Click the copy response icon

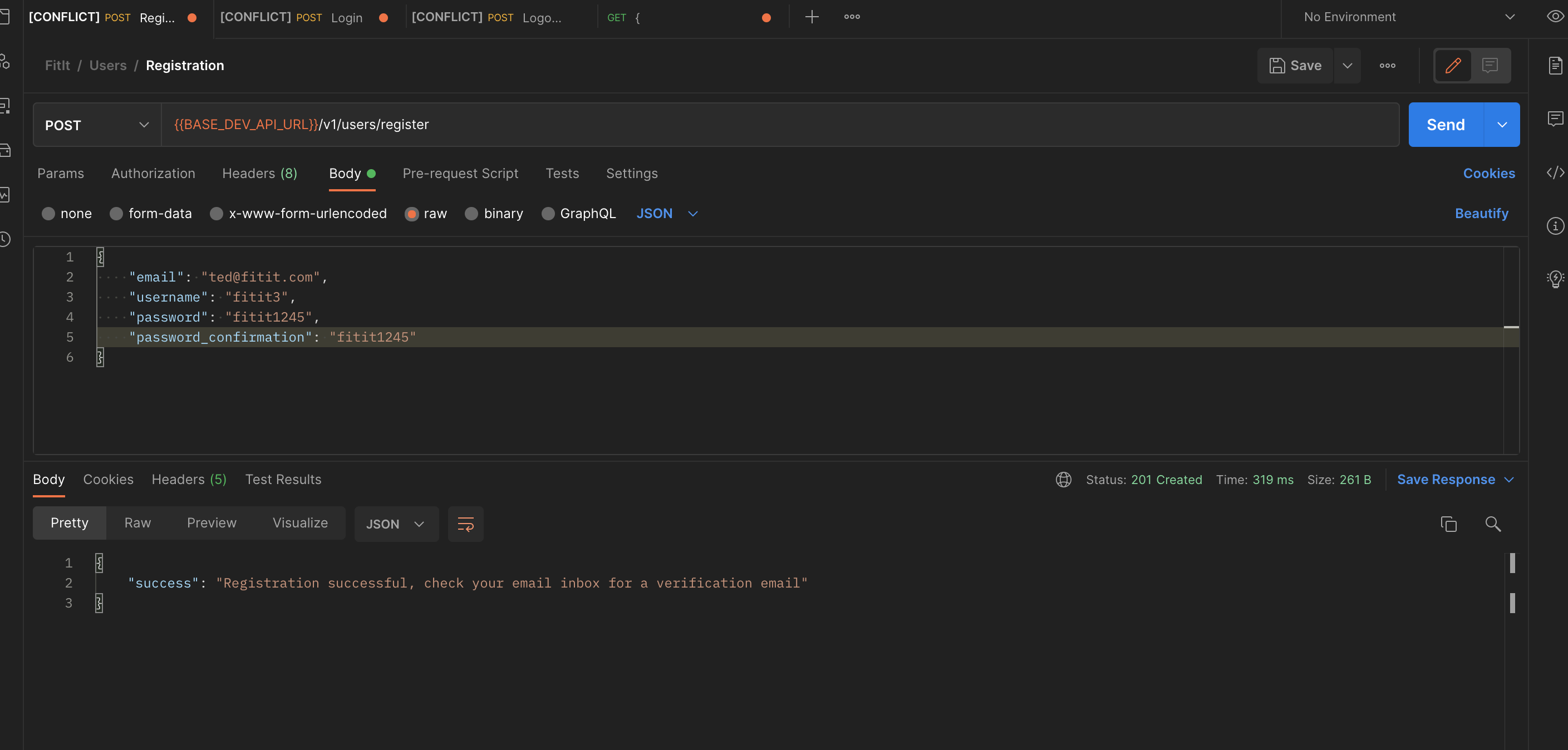(1449, 524)
